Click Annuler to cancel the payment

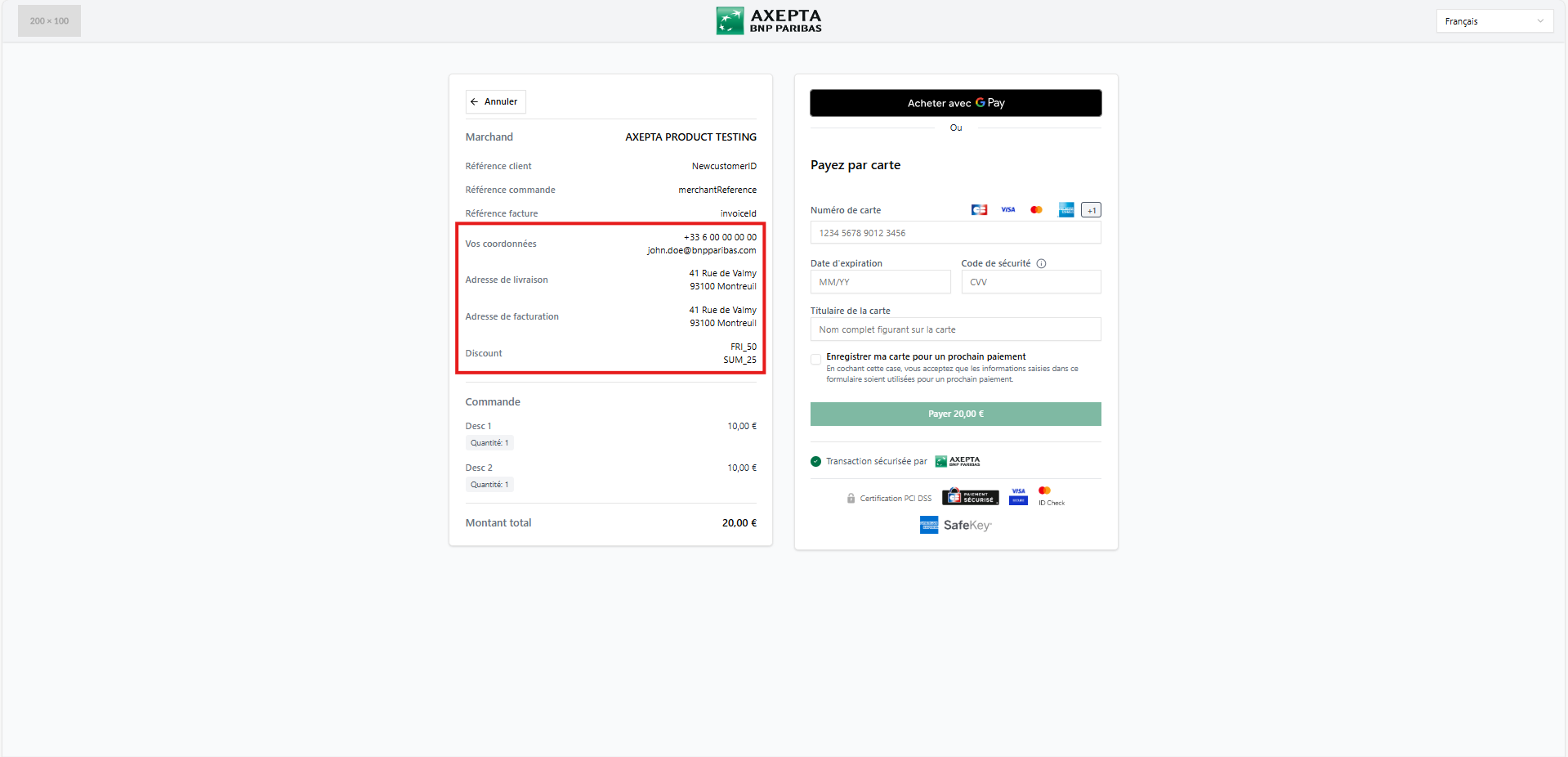point(495,102)
